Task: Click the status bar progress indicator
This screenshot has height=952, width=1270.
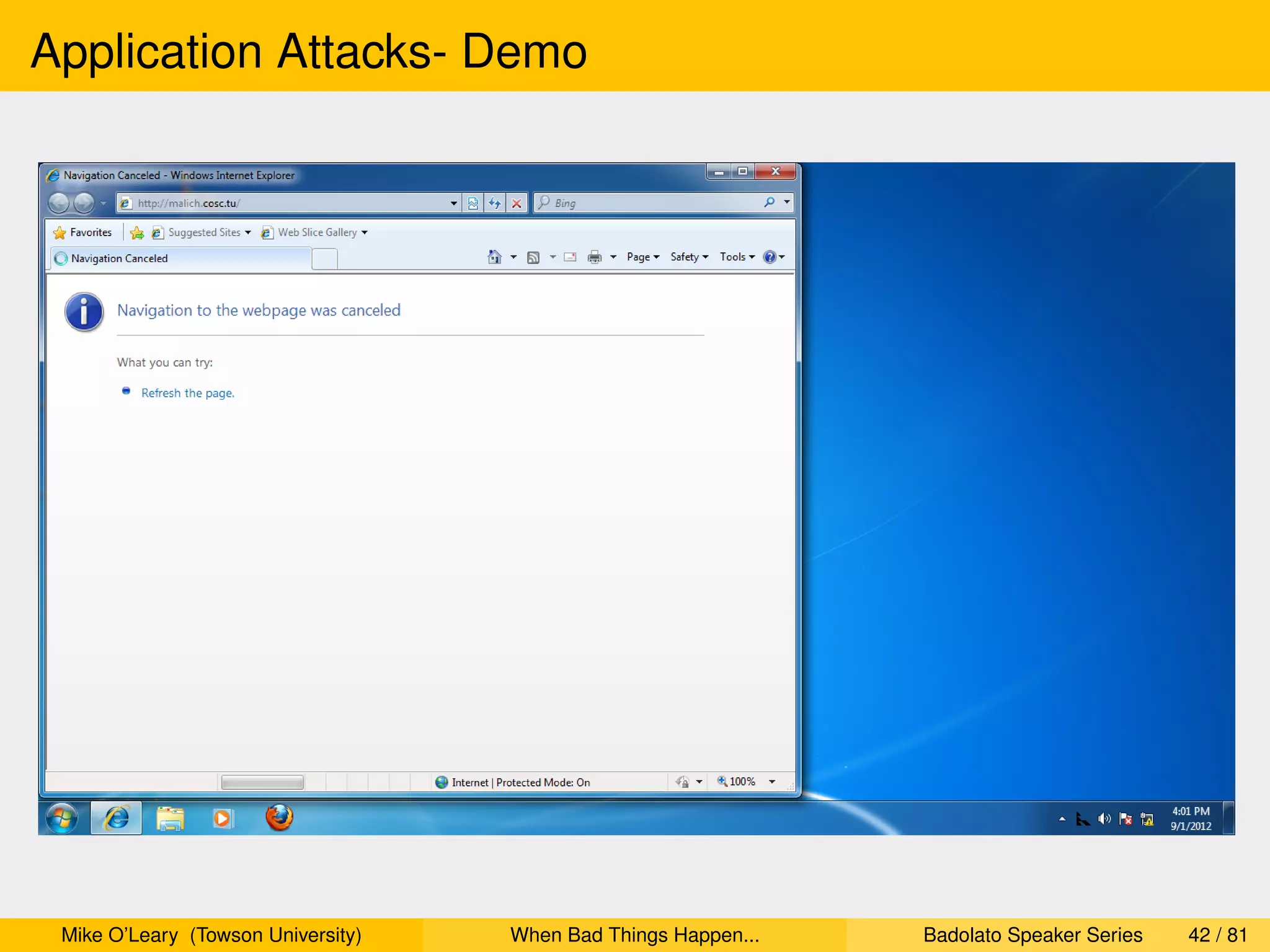Action: tap(262, 782)
